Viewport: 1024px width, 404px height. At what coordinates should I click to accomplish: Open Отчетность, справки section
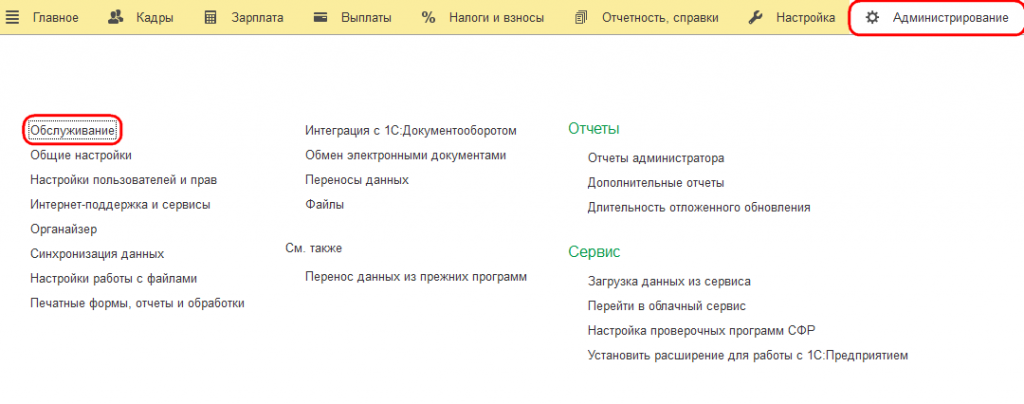[660, 18]
